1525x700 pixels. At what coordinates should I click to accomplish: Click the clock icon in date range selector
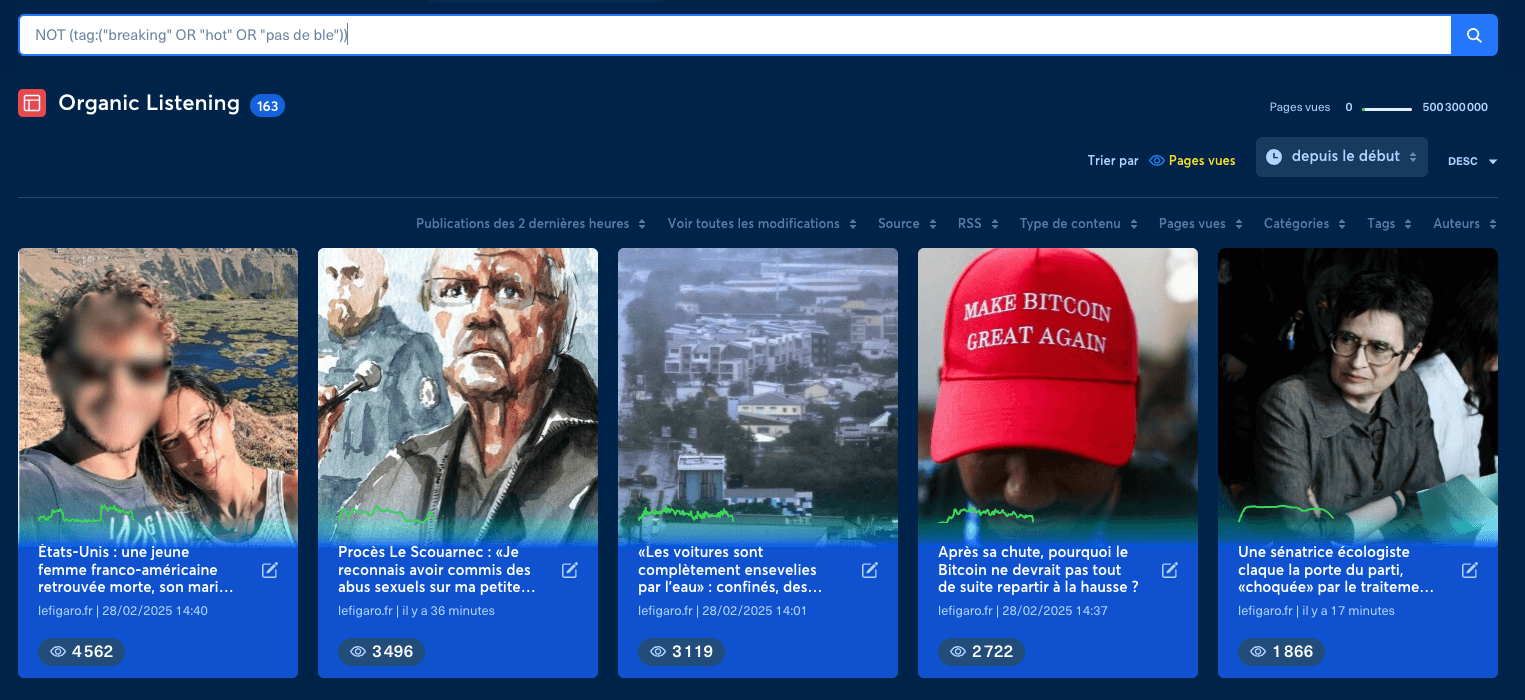tap(1274, 157)
